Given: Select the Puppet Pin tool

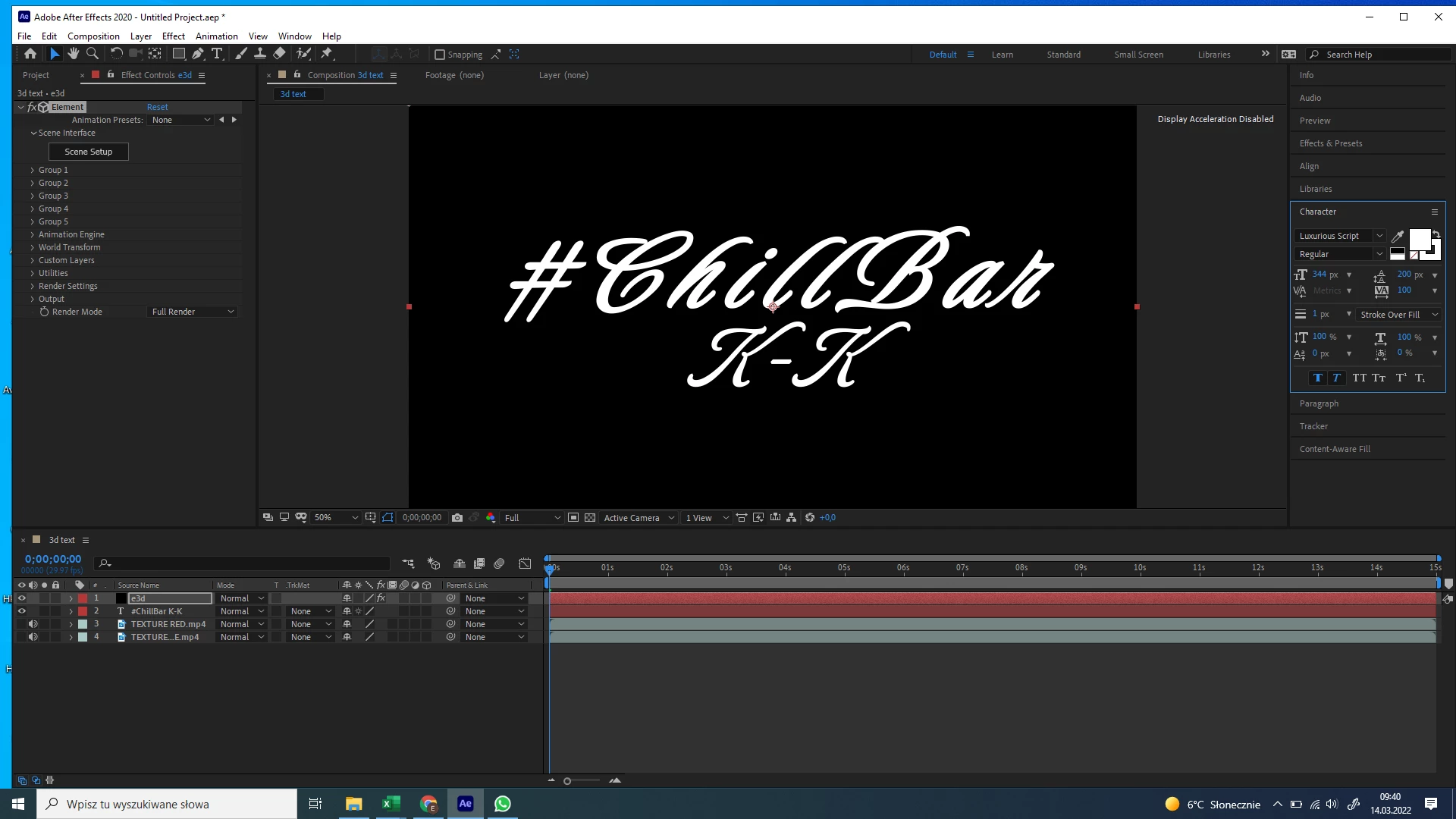Looking at the screenshot, I should pyautogui.click(x=327, y=54).
